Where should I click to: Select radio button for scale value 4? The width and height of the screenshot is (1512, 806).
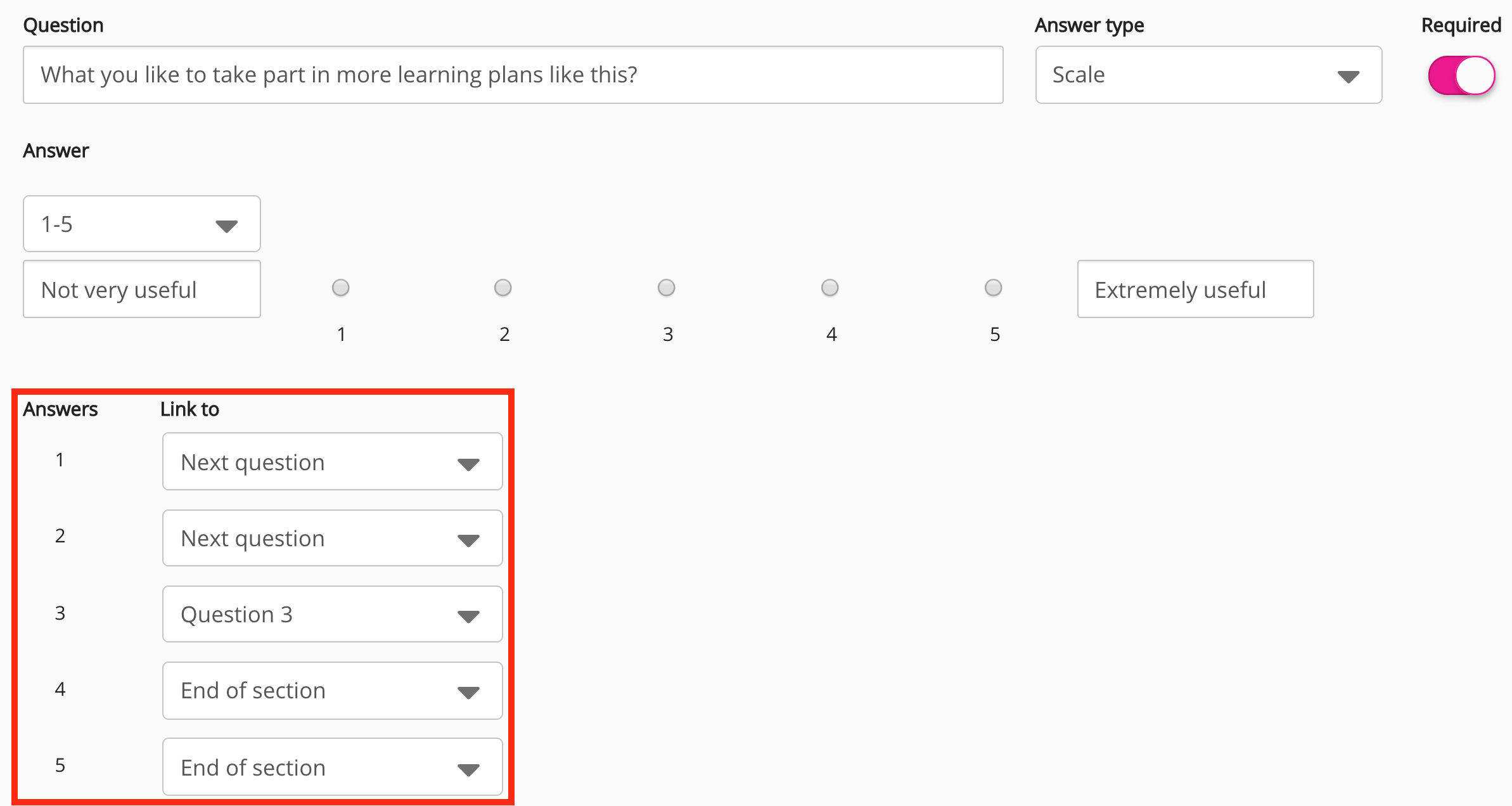click(x=830, y=288)
